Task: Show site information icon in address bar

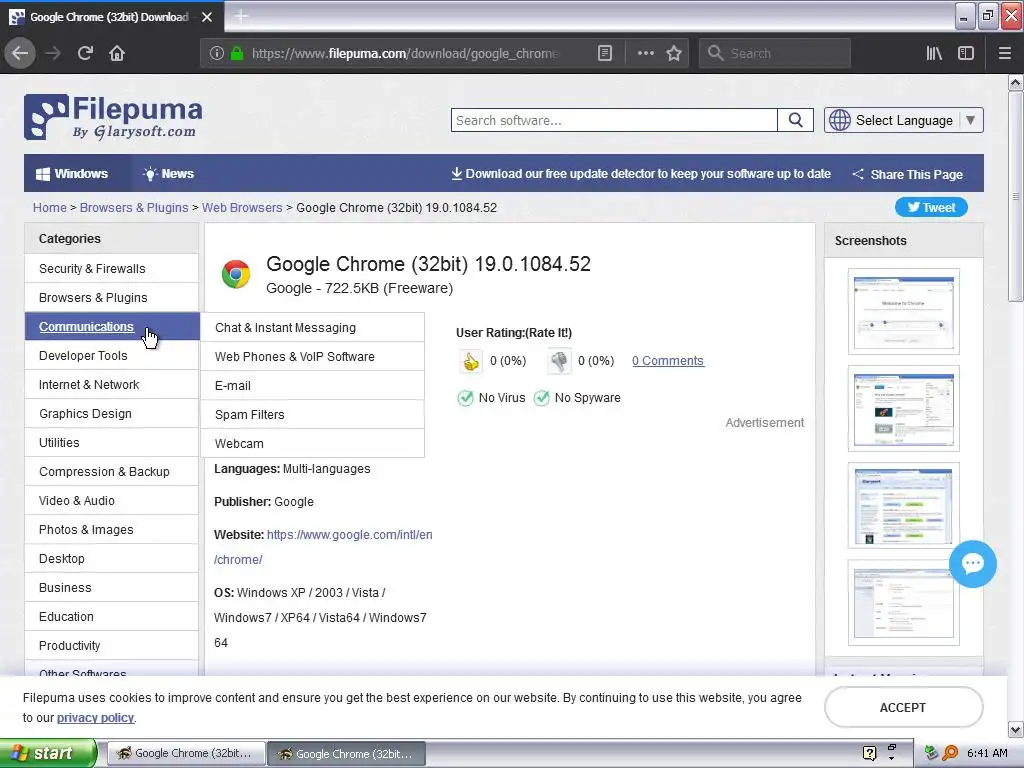Action: [x=217, y=53]
